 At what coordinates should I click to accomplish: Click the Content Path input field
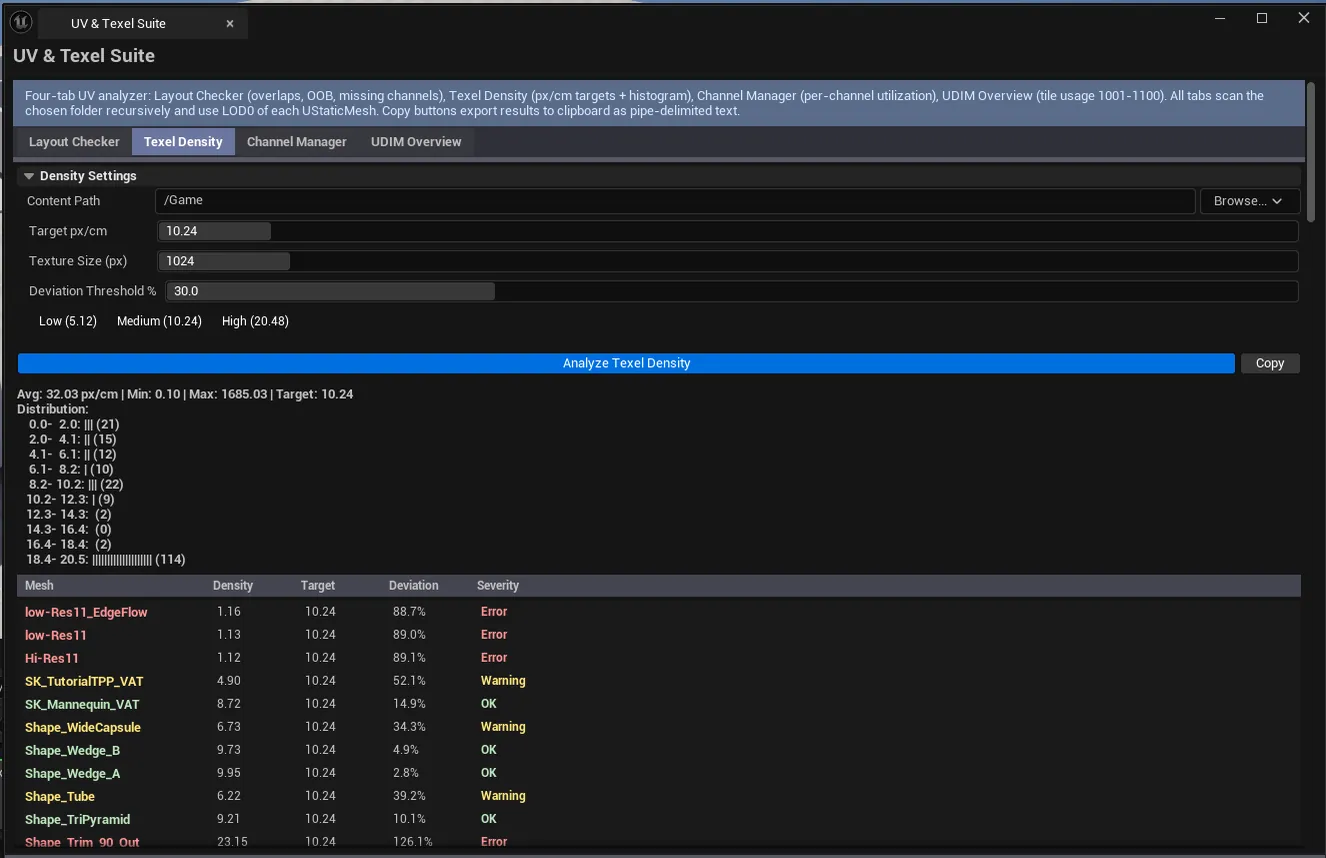pyautogui.click(x=675, y=201)
